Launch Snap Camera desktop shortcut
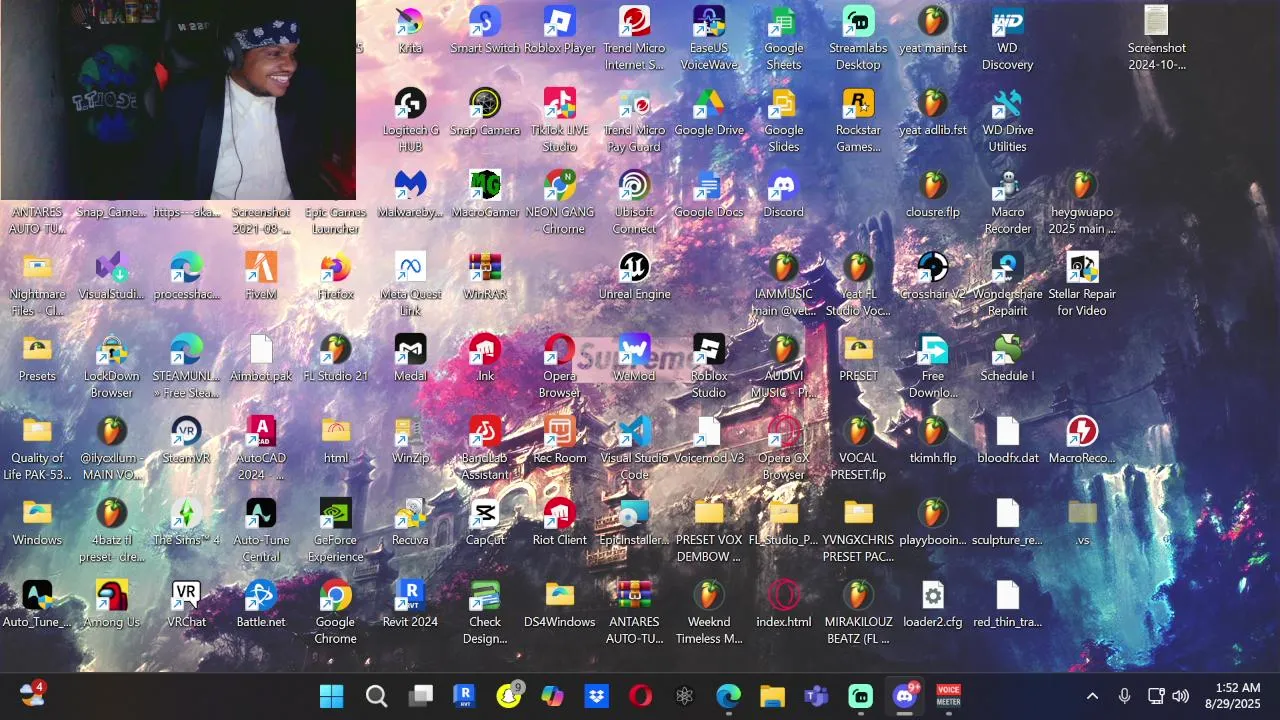The image size is (1280, 720). (485, 112)
